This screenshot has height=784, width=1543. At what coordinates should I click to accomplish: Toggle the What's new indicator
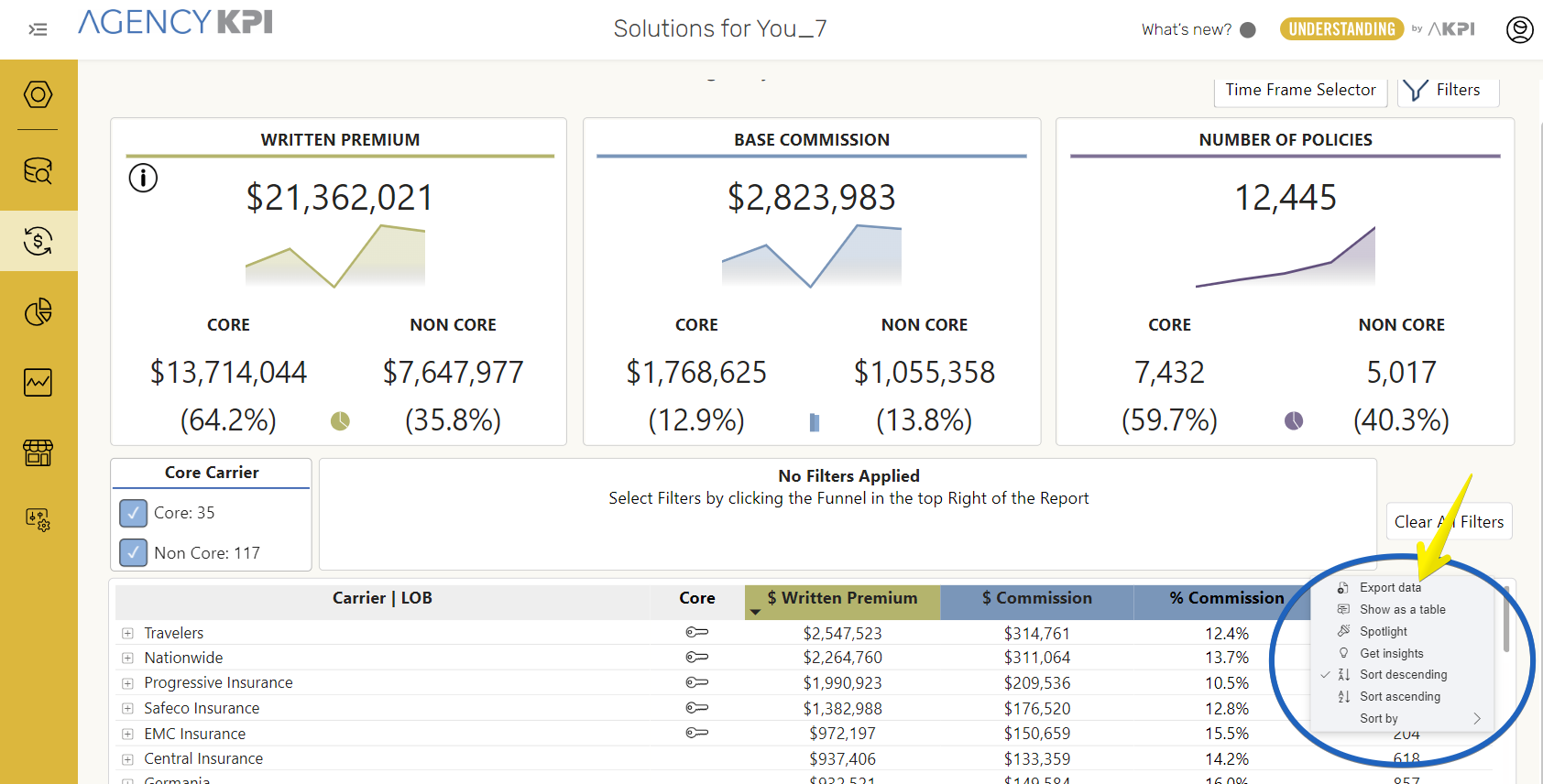coord(1247,29)
